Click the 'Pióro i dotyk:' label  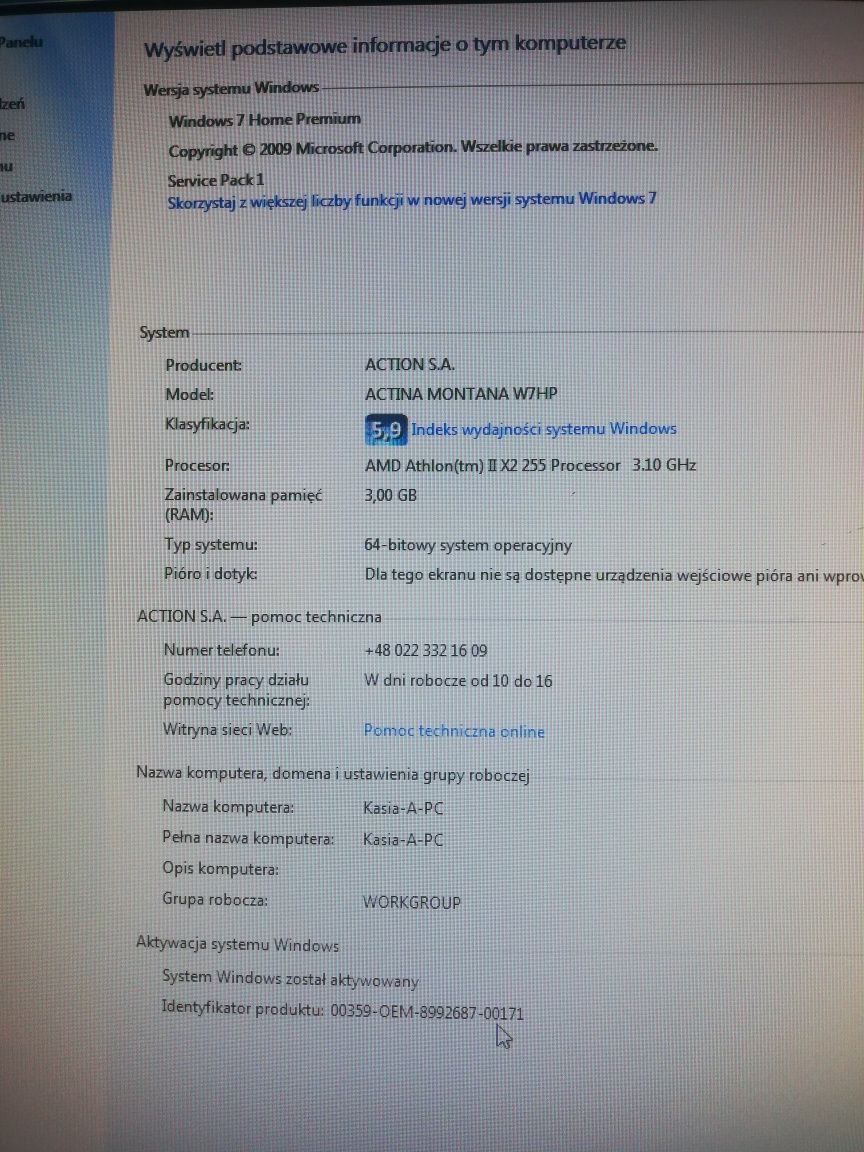(x=210, y=574)
